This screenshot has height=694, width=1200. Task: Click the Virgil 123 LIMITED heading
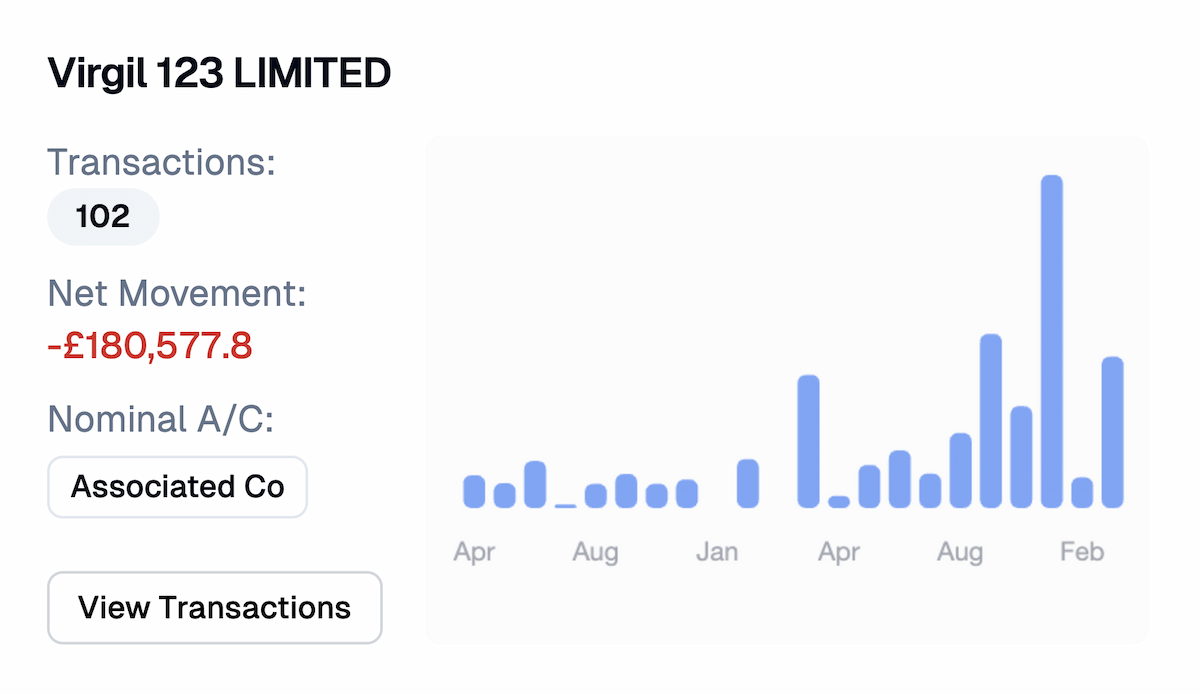(x=219, y=74)
